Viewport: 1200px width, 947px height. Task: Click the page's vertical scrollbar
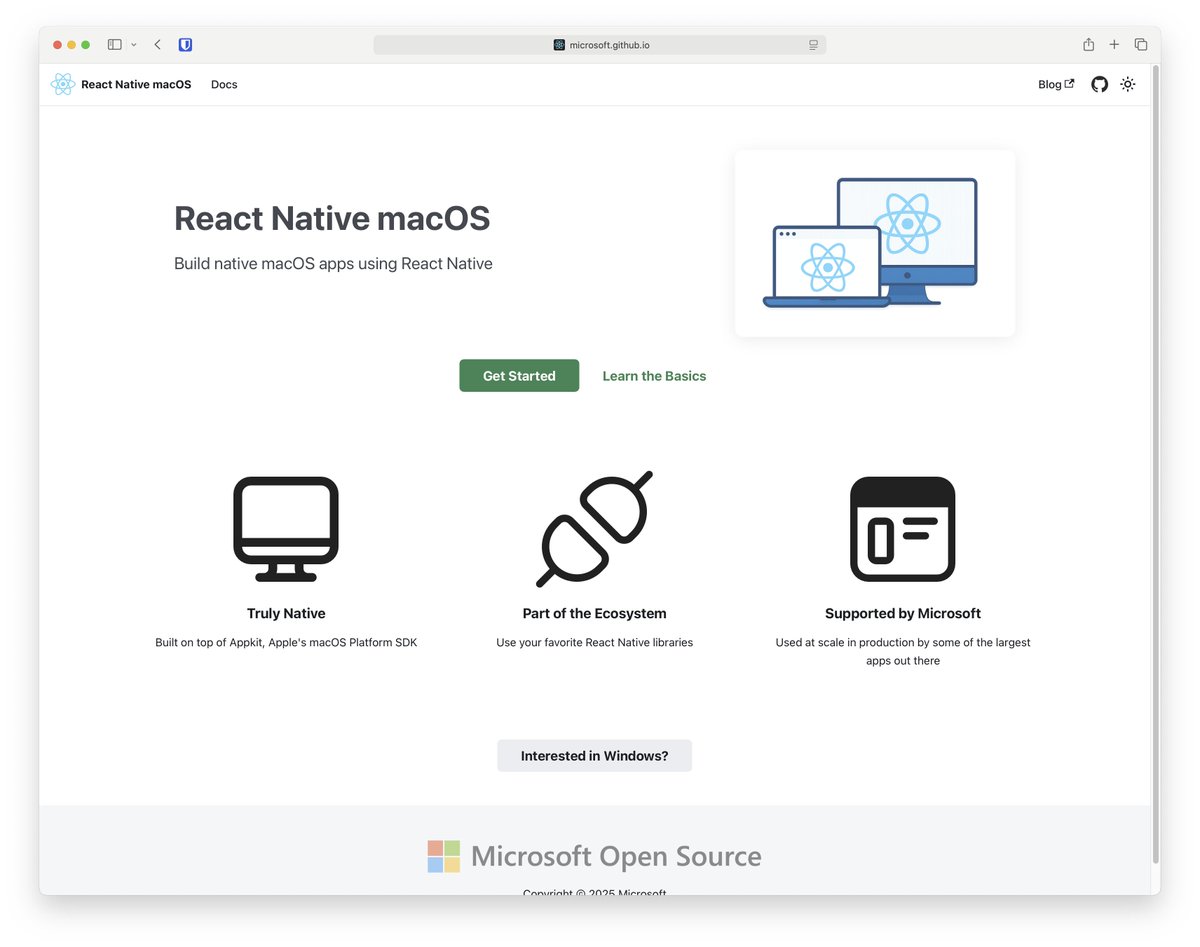tap(1156, 465)
